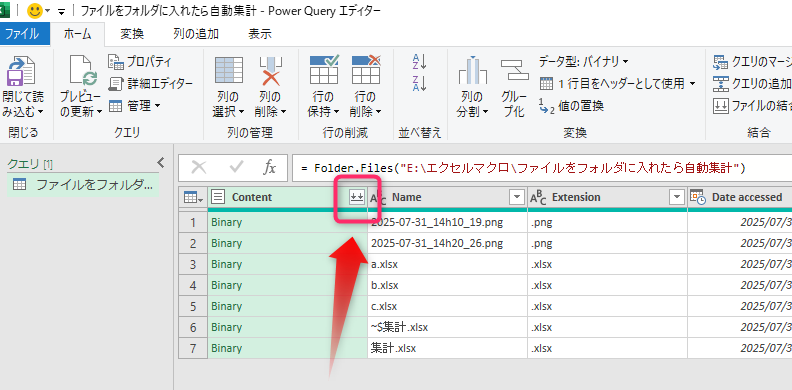This screenshot has width=792, height=390.
Task: Click Refresh Preview (プレビューの更新) icon
Action: 83,71
